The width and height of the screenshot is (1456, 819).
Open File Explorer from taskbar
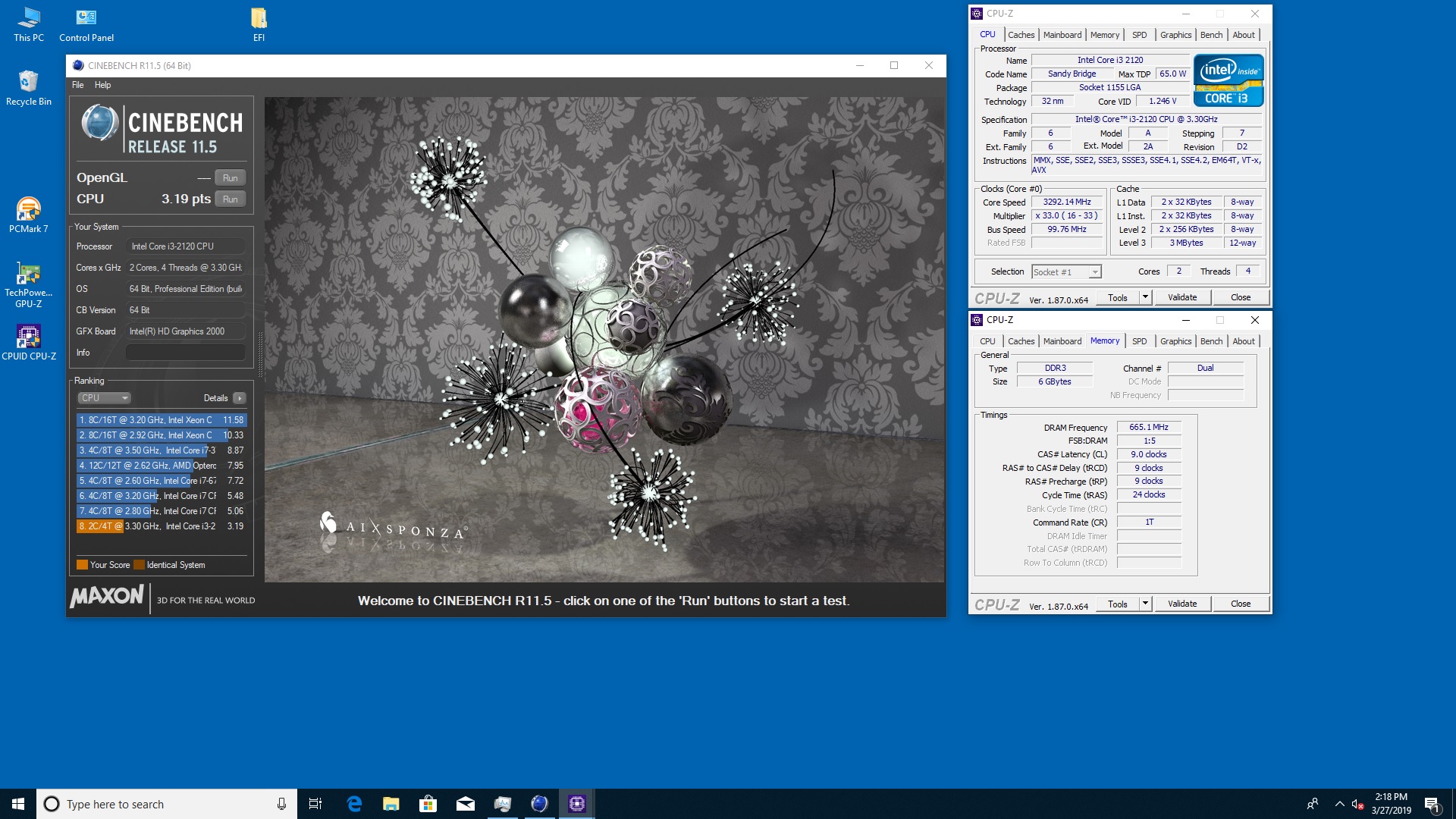[x=391, y=804]
